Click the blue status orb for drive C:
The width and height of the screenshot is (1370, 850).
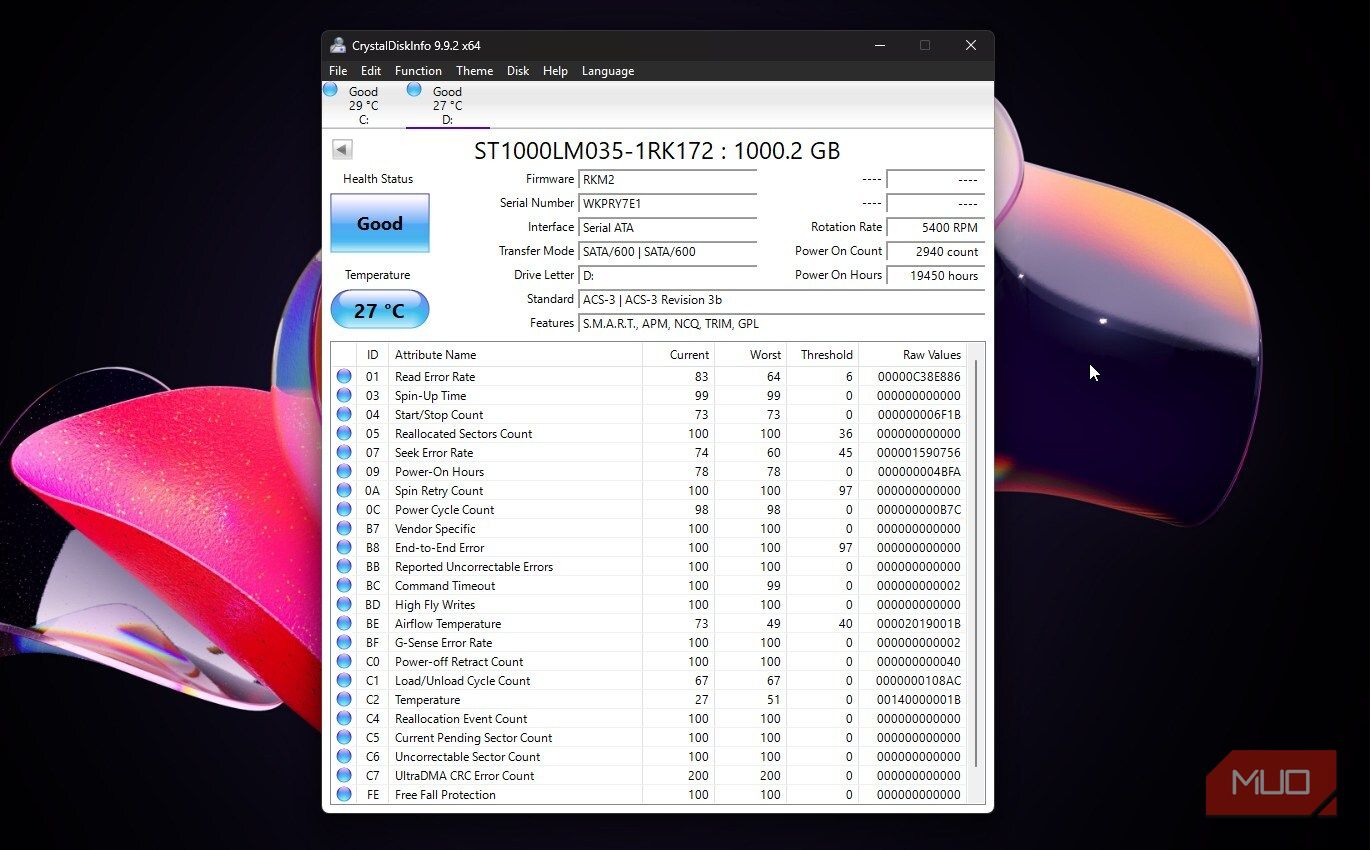[x=330, y=89]
